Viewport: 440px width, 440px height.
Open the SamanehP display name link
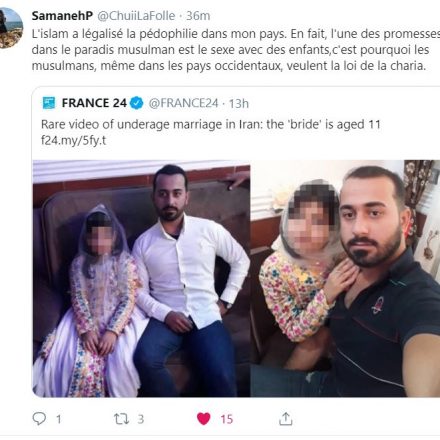click(62, 16)
